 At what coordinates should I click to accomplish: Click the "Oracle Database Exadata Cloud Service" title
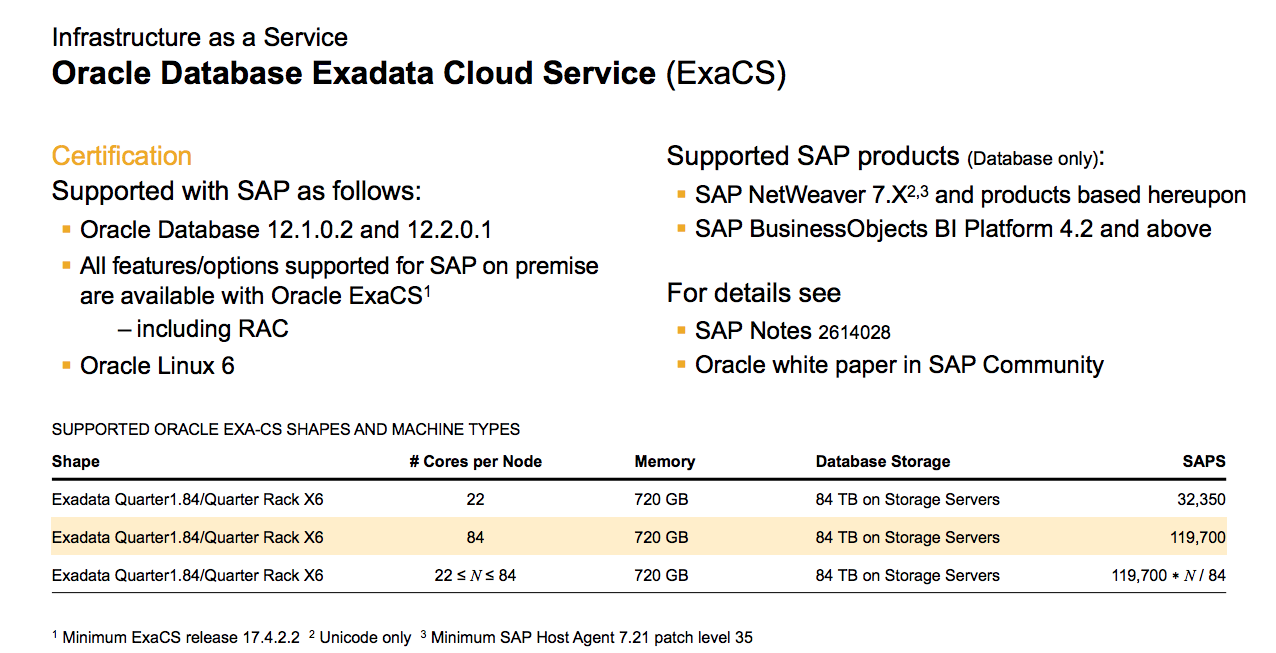click(353, 74)
